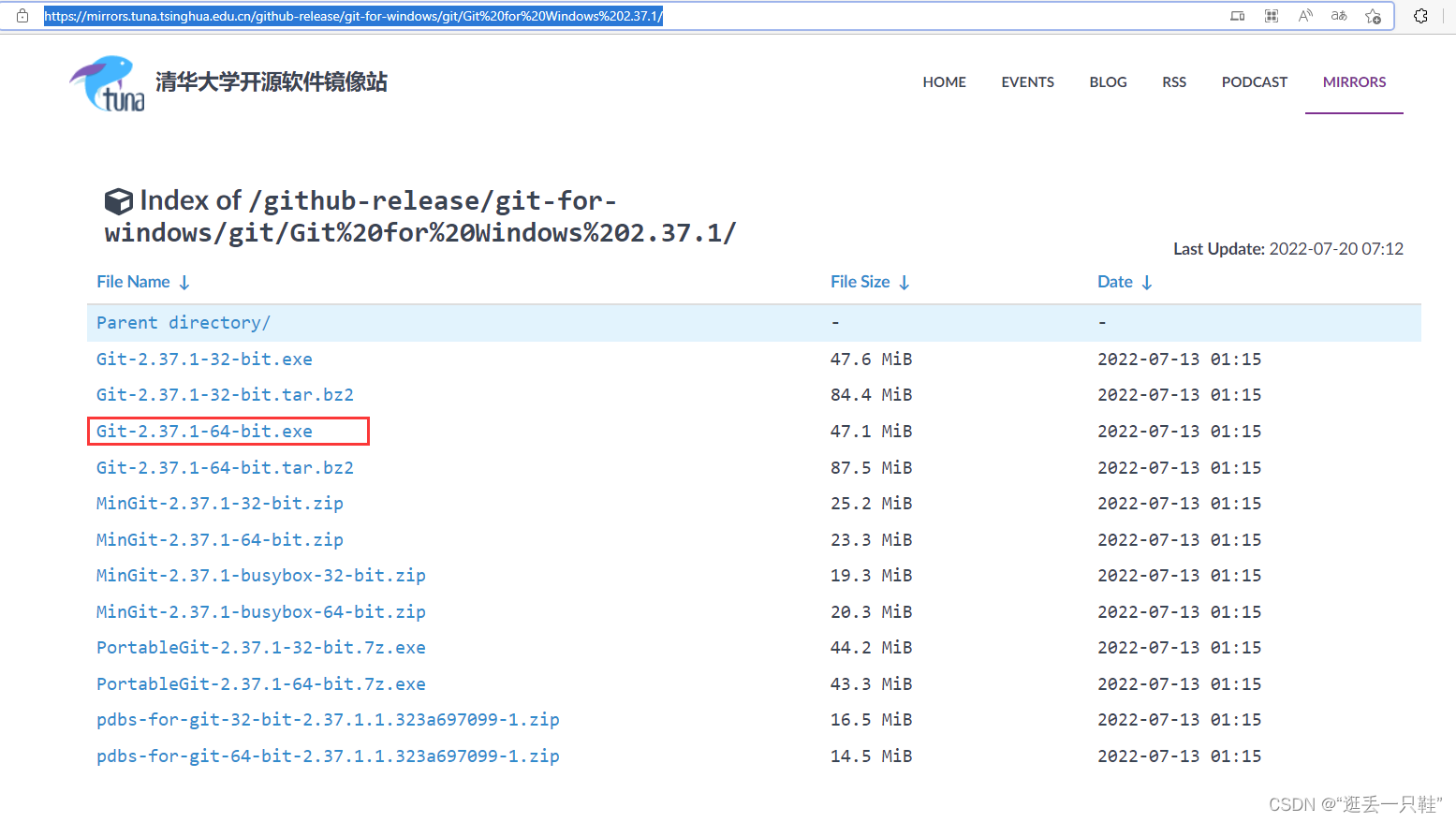The height and width of the screenshot is (822, 1456).
Task: Click the Index of page heading text
Action: click(420, 216)
